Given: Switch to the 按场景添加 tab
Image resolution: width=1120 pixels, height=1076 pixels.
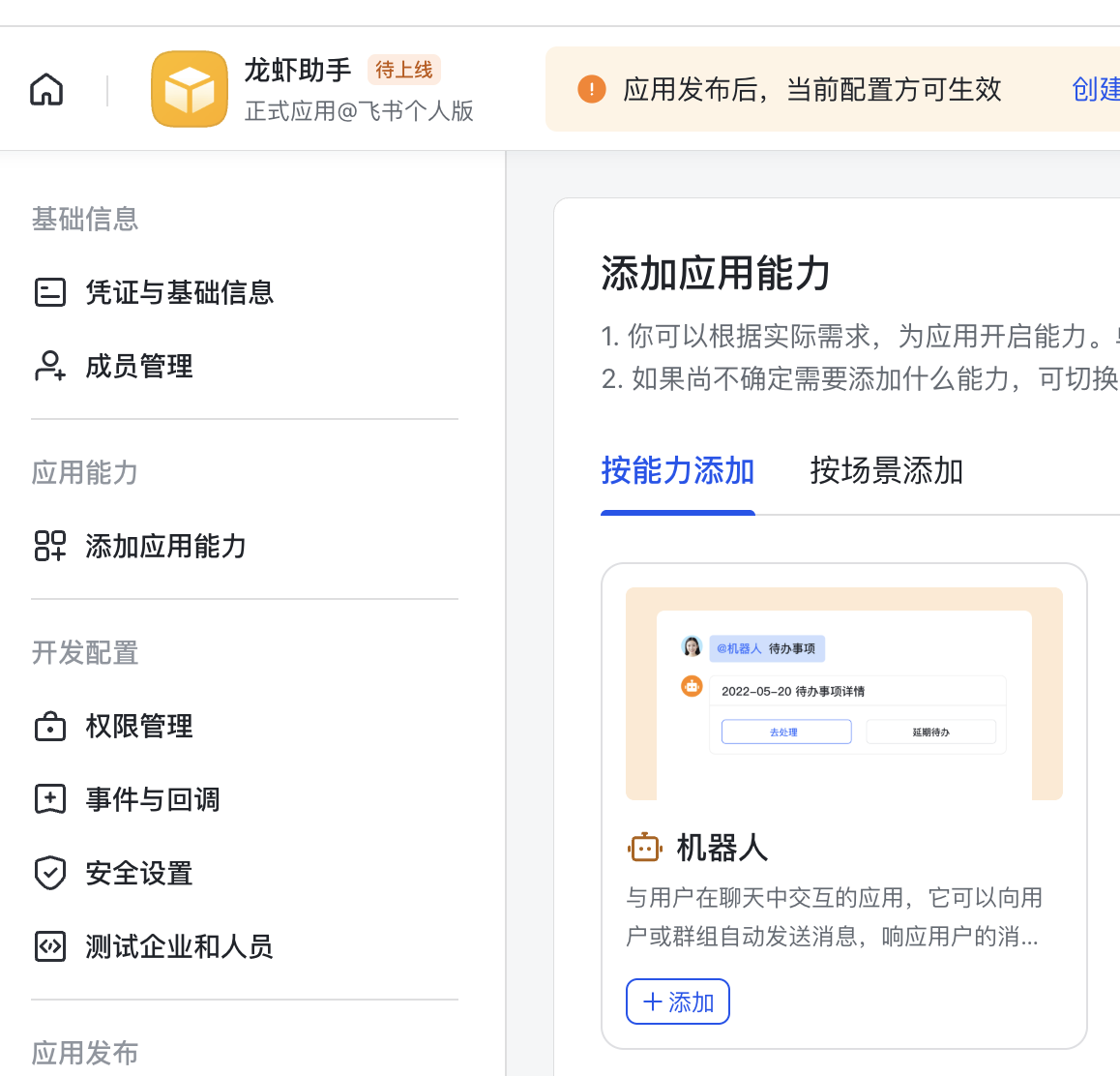Looking at the screenshot, I should coord(886,471).
